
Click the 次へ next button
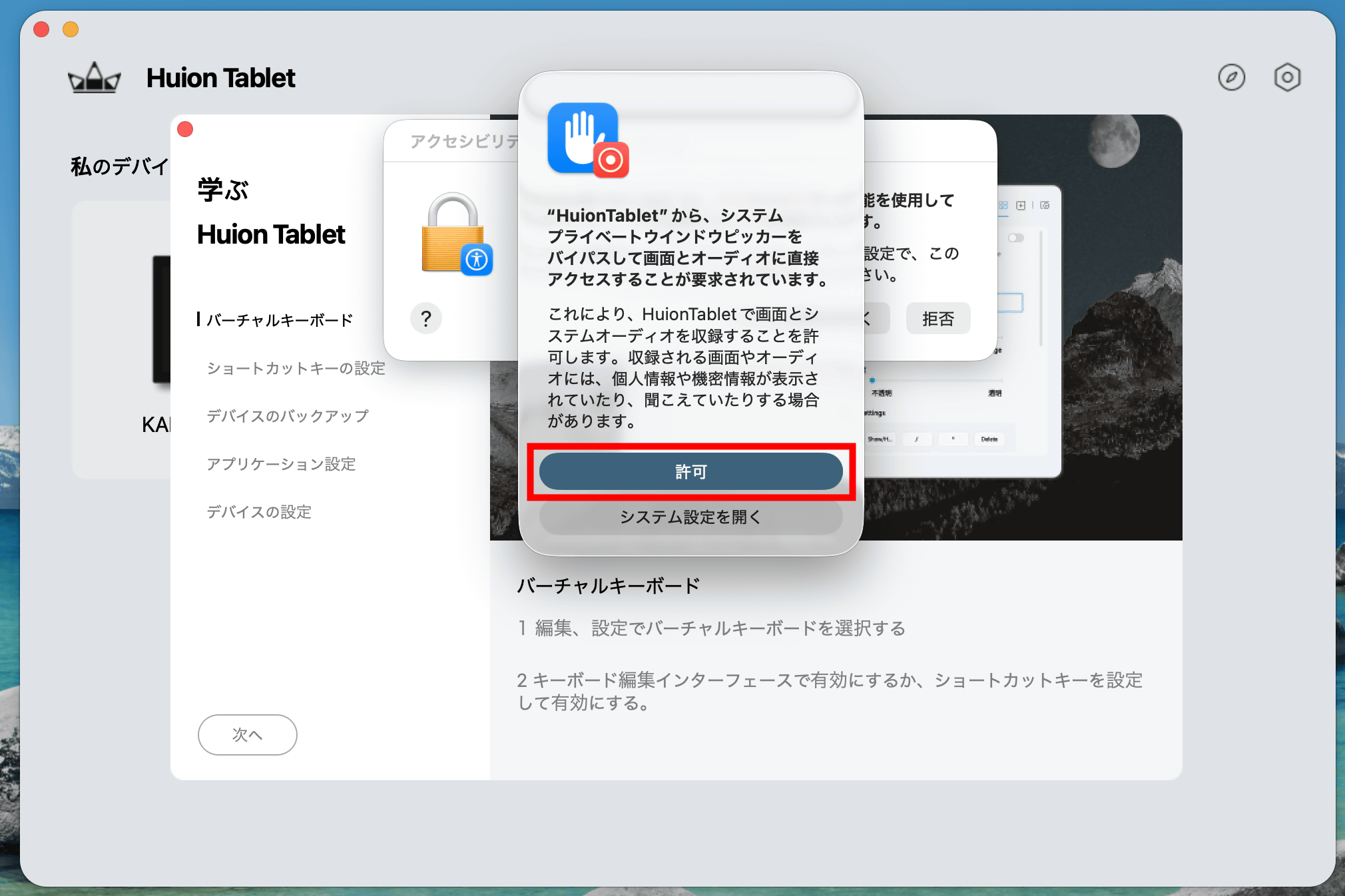[x=247, y=735]
